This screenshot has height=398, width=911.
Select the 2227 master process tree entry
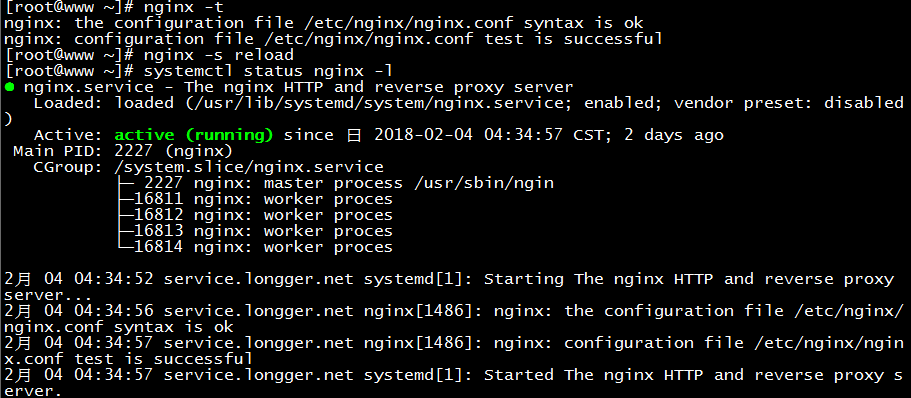click(x=335, y=184)
